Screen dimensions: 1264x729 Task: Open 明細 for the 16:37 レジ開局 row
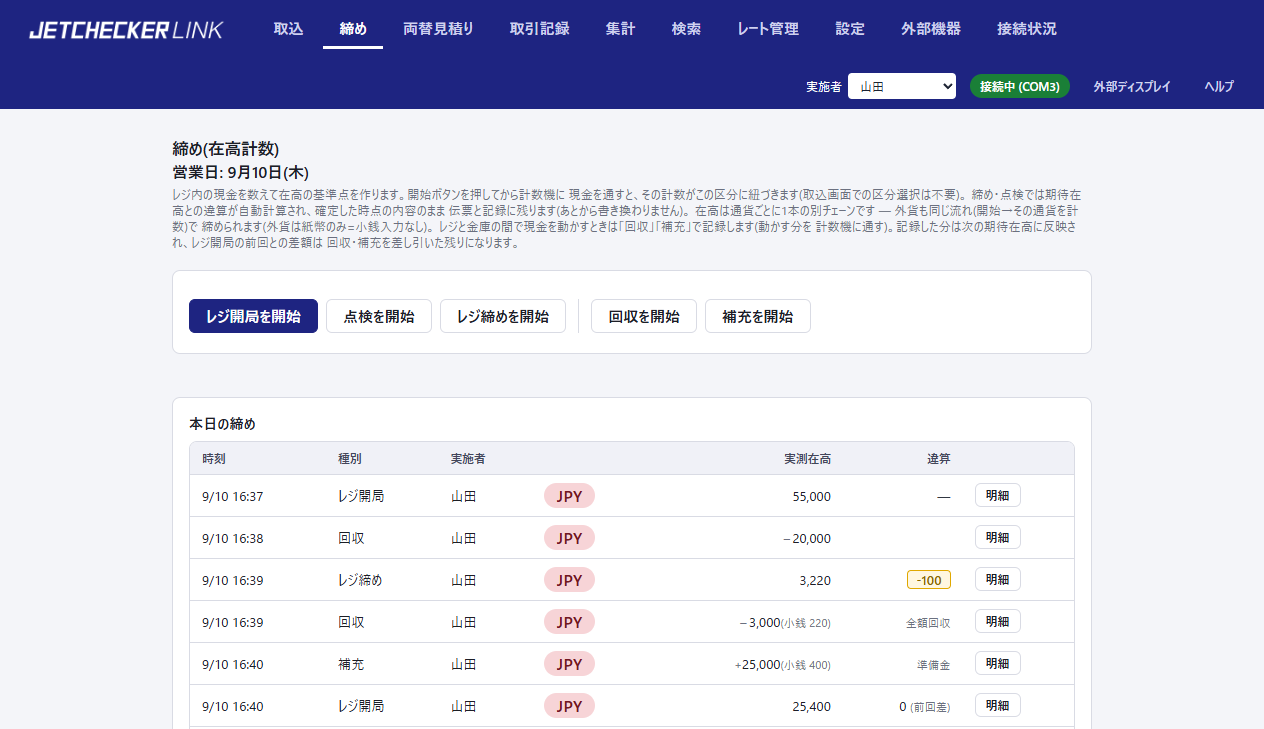[998, 496]
